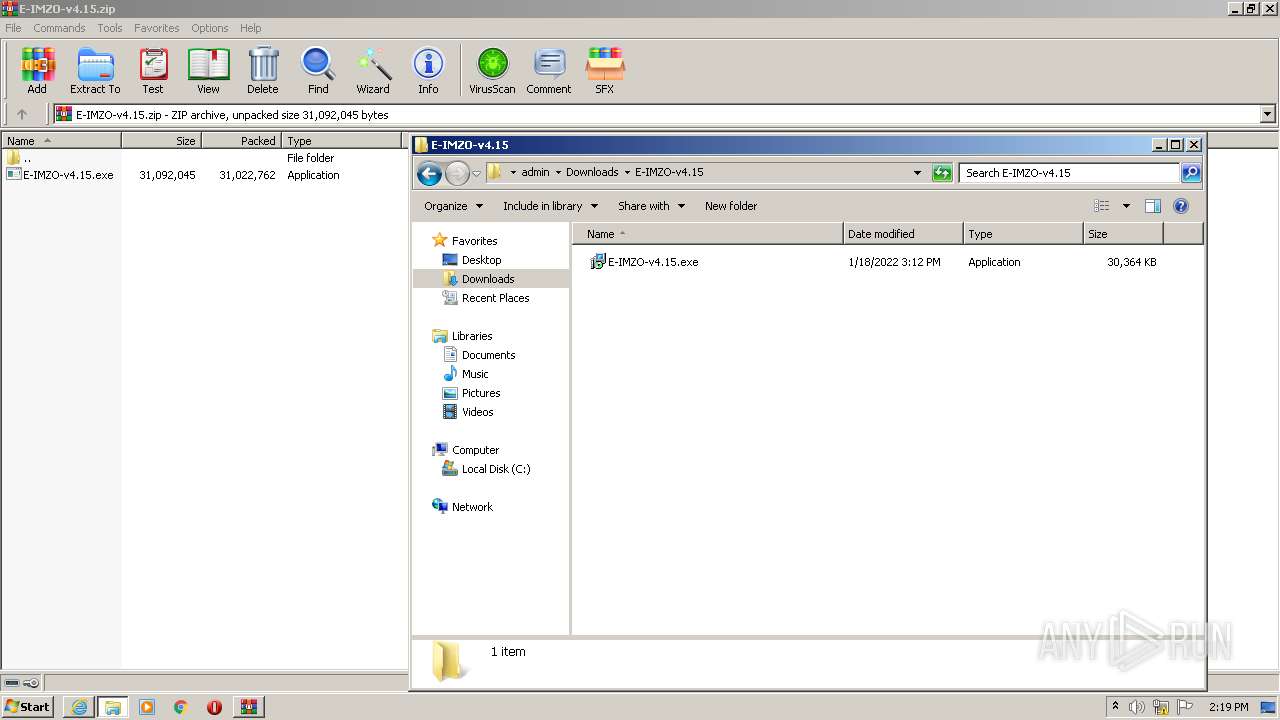This screenshot has width=1280, height=720.
Task: Sort WinRAR list by Name column
Action: [x=61, y=141]
